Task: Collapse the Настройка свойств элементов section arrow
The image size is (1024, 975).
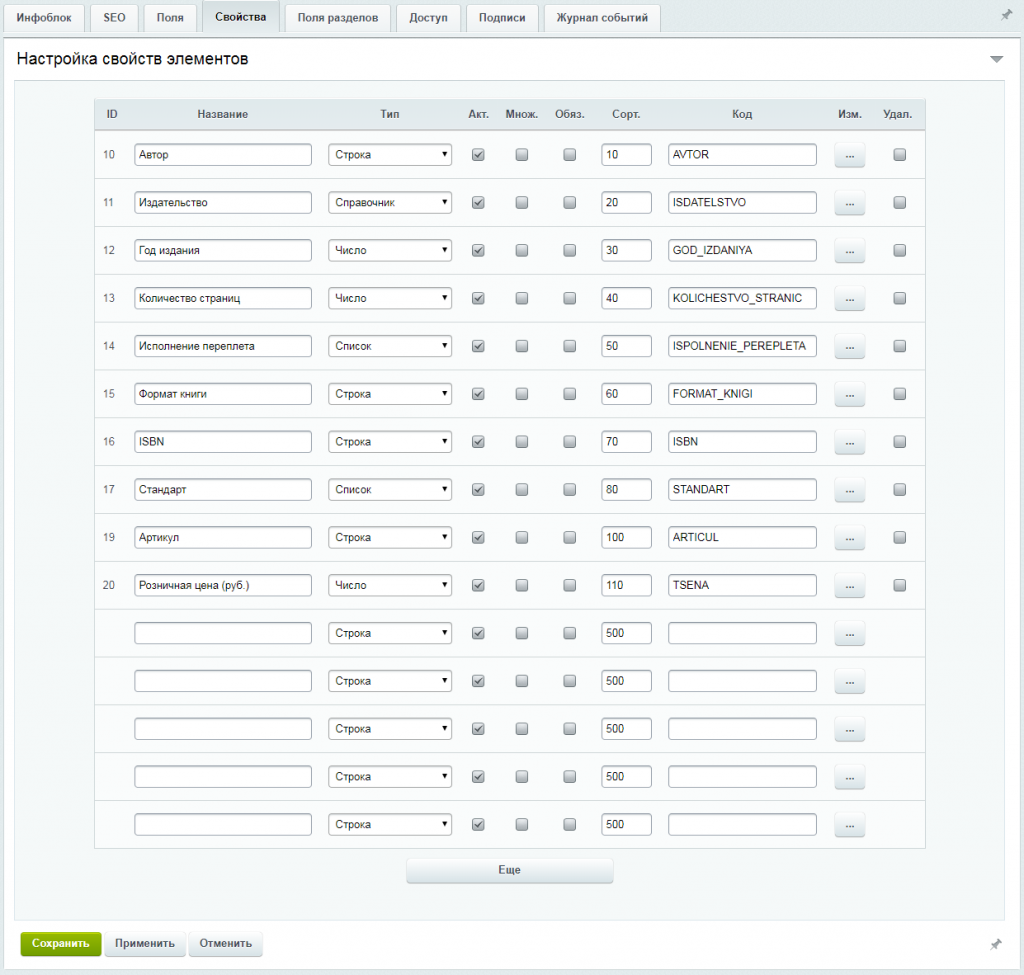Action: click(x=997, y=59)
